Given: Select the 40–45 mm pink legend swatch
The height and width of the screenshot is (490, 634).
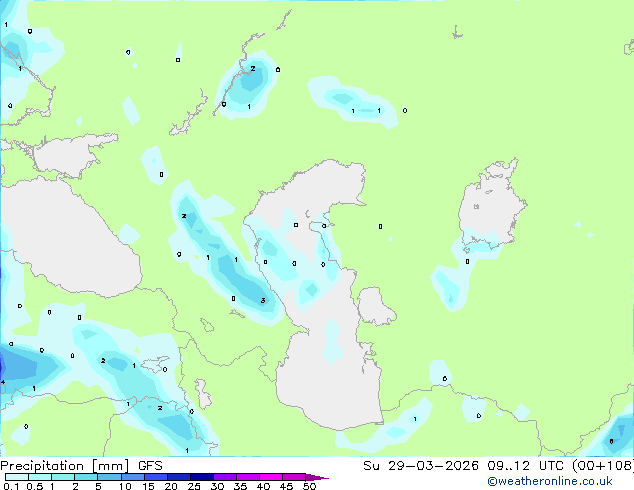Looking at the screenshot, I should pos(271,477).
